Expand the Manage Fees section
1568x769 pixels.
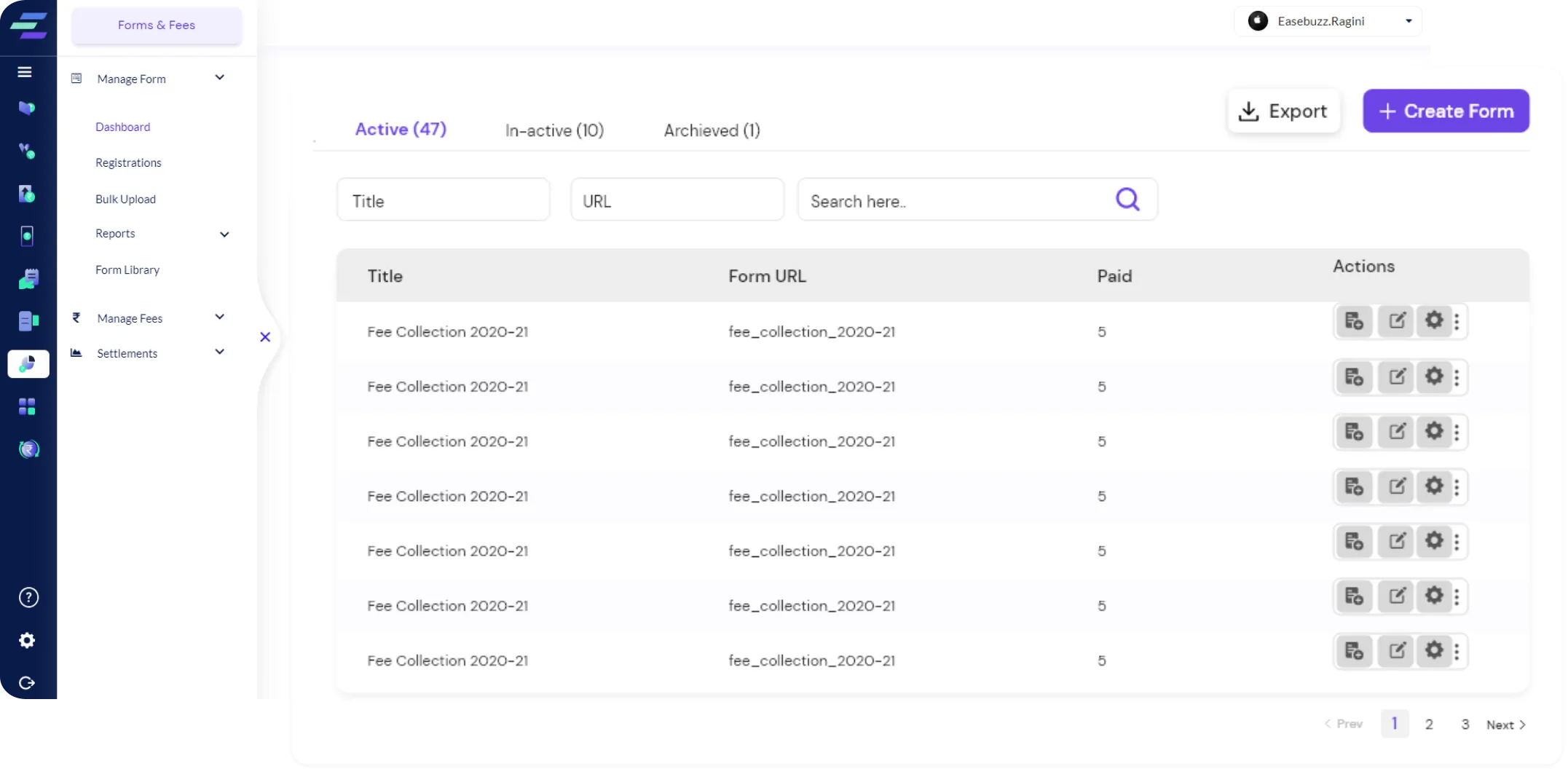219,317
